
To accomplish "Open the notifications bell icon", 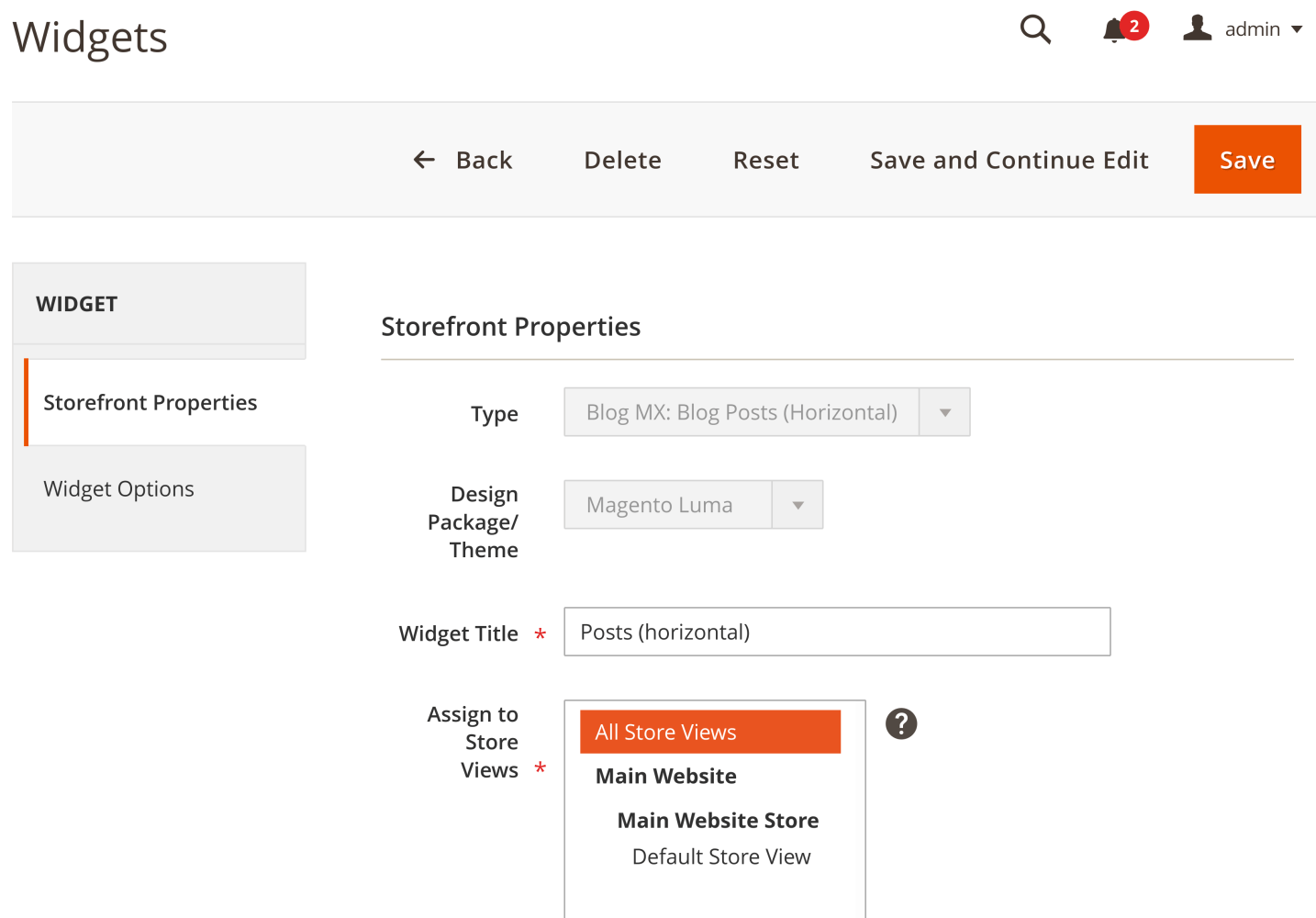I will [1114, 30].
